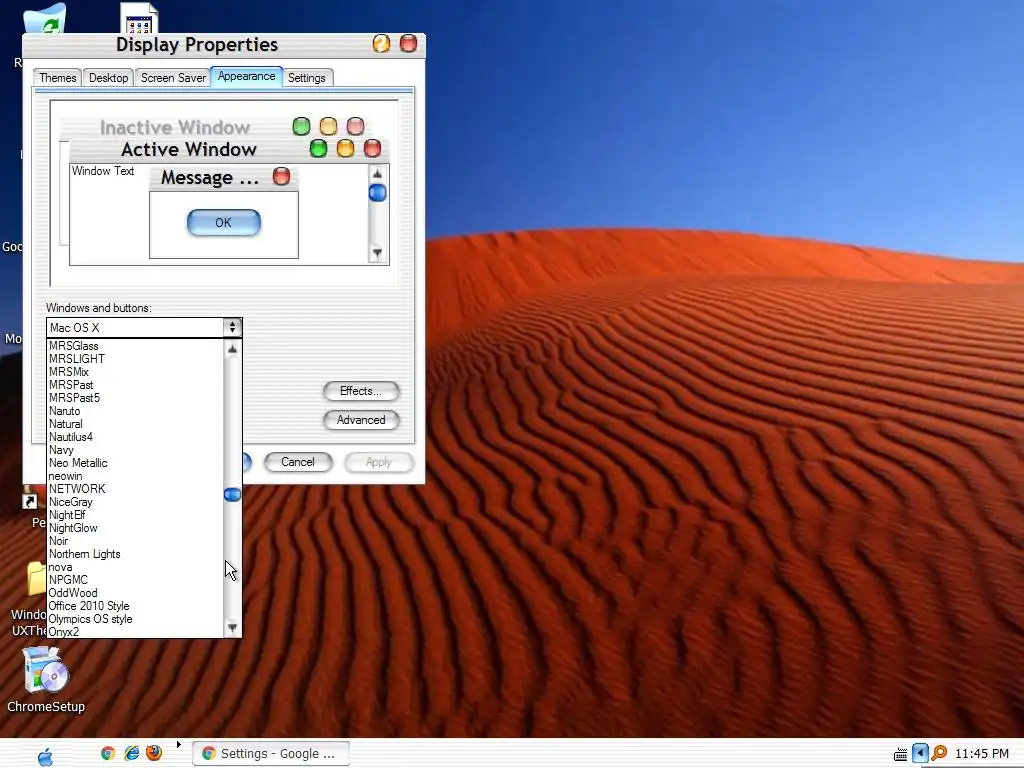
Task: Click the preview window scroll down arrow
Action: pos(377,253)
